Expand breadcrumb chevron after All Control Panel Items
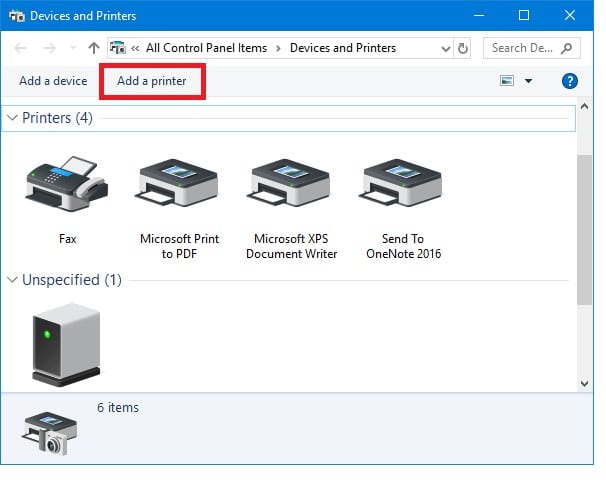The image size is (606, 490). pyautogui.click(x=278, y=49)
